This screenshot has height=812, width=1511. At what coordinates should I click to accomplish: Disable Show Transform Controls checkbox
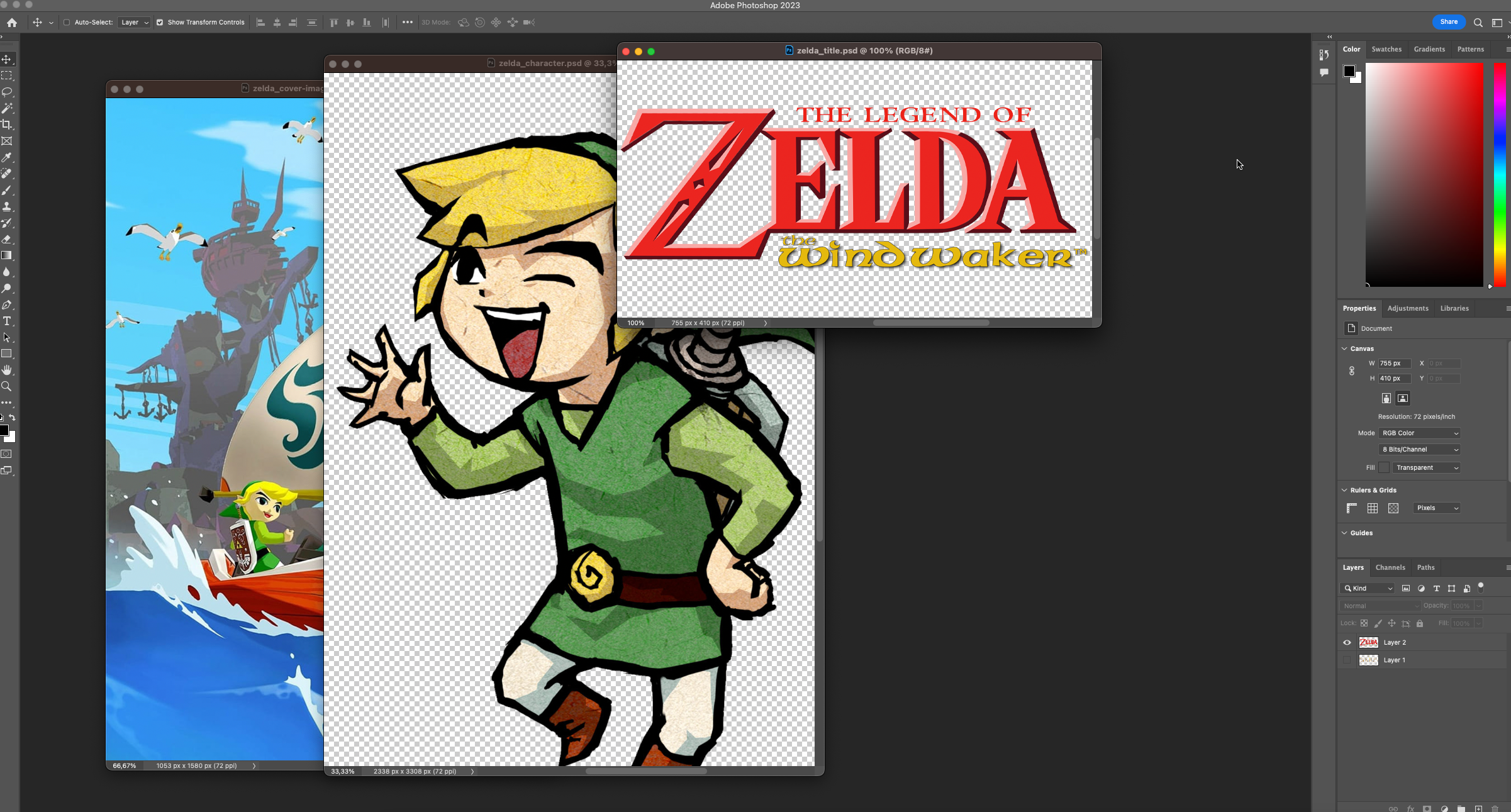click(160, 23)
